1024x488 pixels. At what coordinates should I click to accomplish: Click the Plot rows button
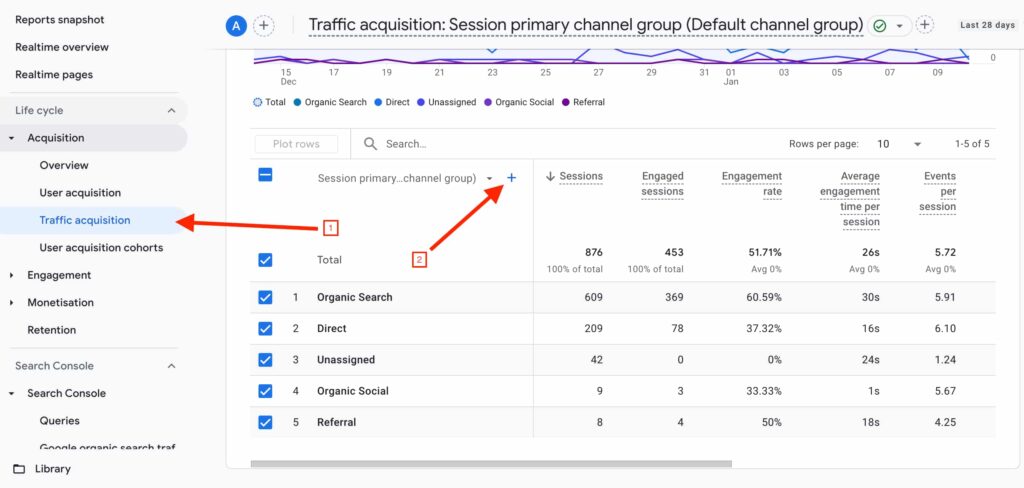tap(296, 144)
